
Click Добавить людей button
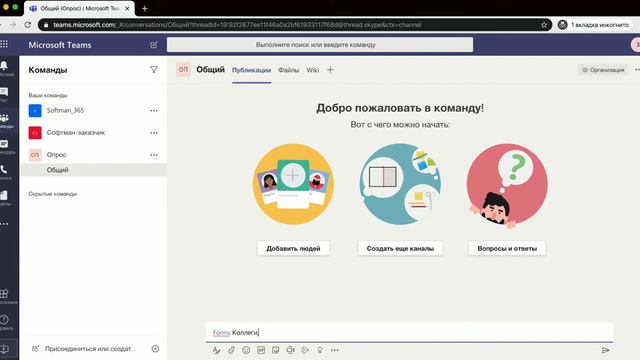coord(293,248)
